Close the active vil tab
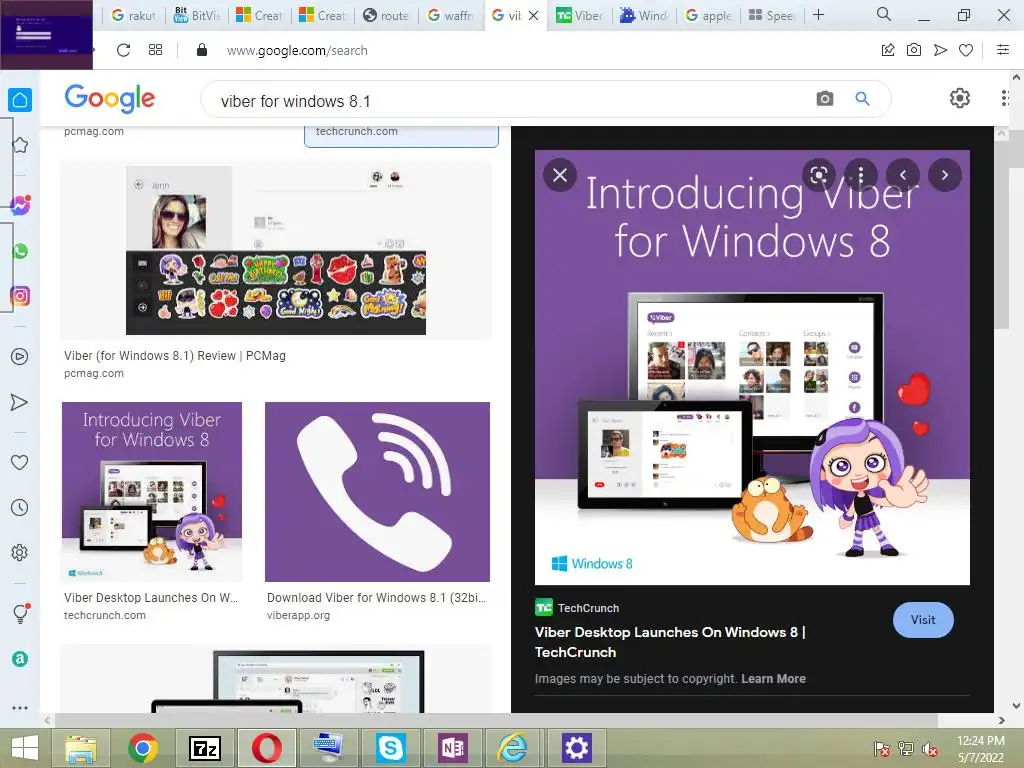1024x768 pixels. pyautogui.click(x=534, y=15)
